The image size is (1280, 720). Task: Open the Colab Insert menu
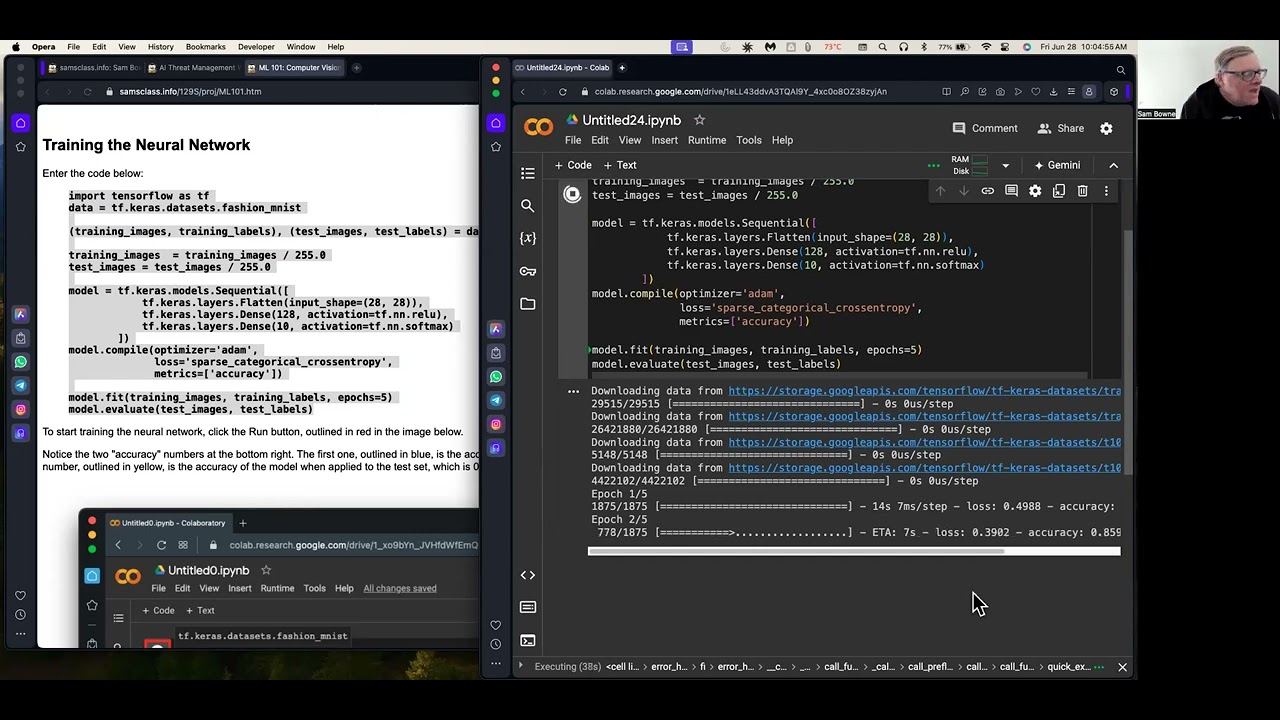coord(664,140)
